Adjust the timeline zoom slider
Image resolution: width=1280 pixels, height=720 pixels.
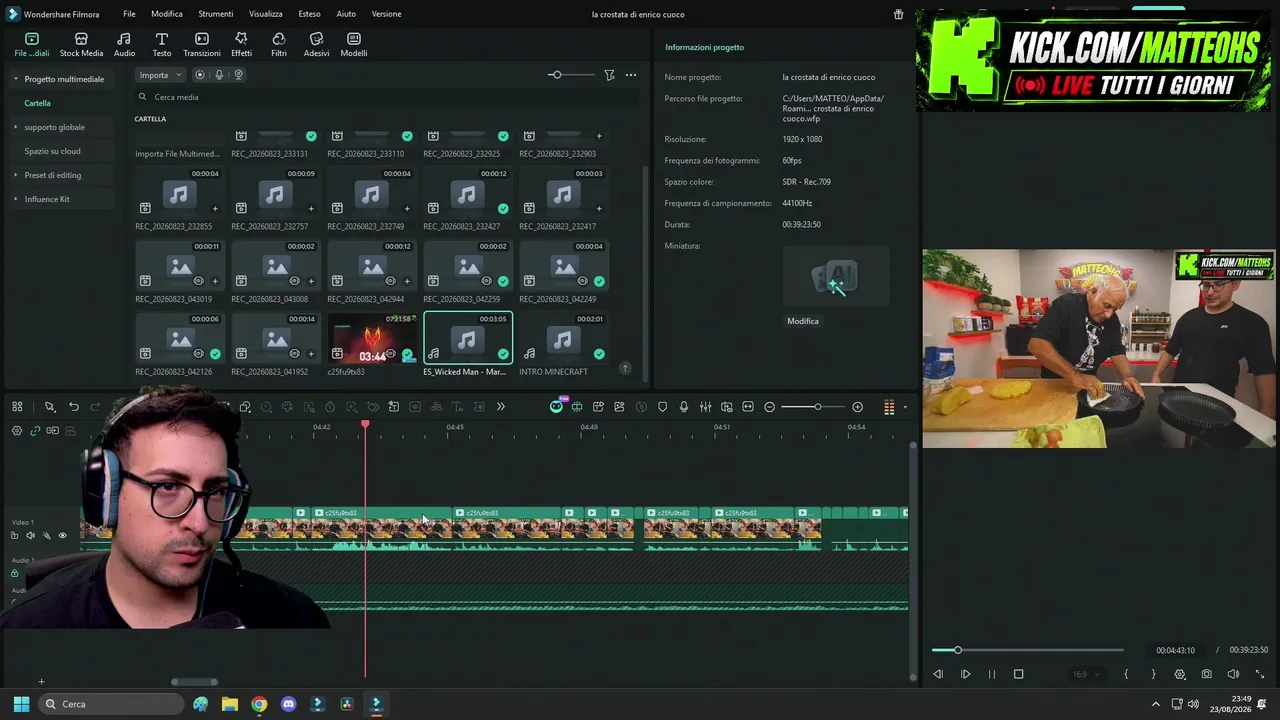tap(814, 407)
